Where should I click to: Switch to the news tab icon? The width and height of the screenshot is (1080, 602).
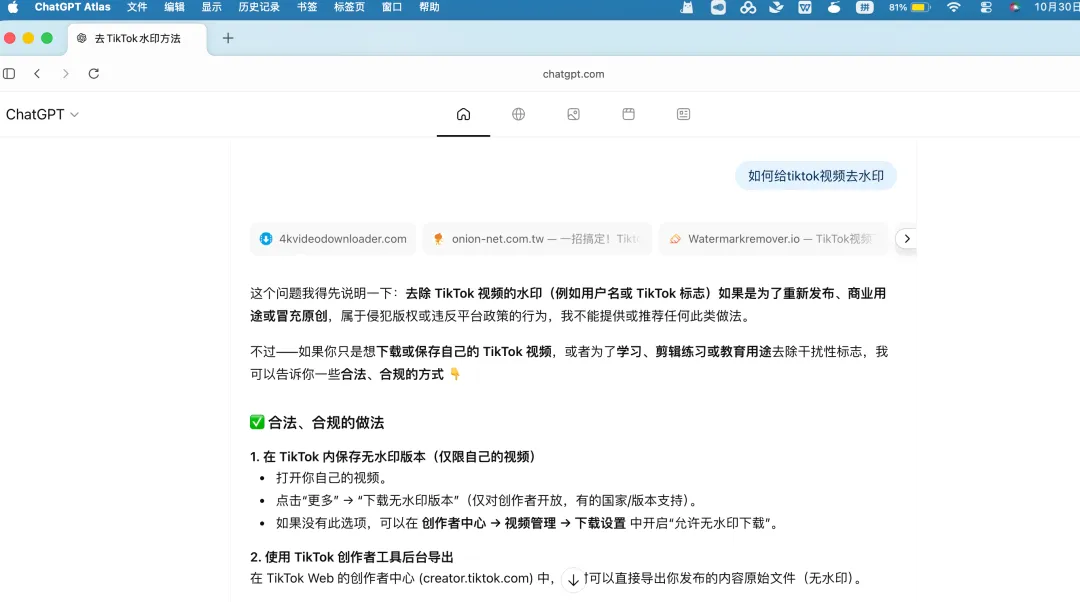pyautogui.click(x=683, y=114)
